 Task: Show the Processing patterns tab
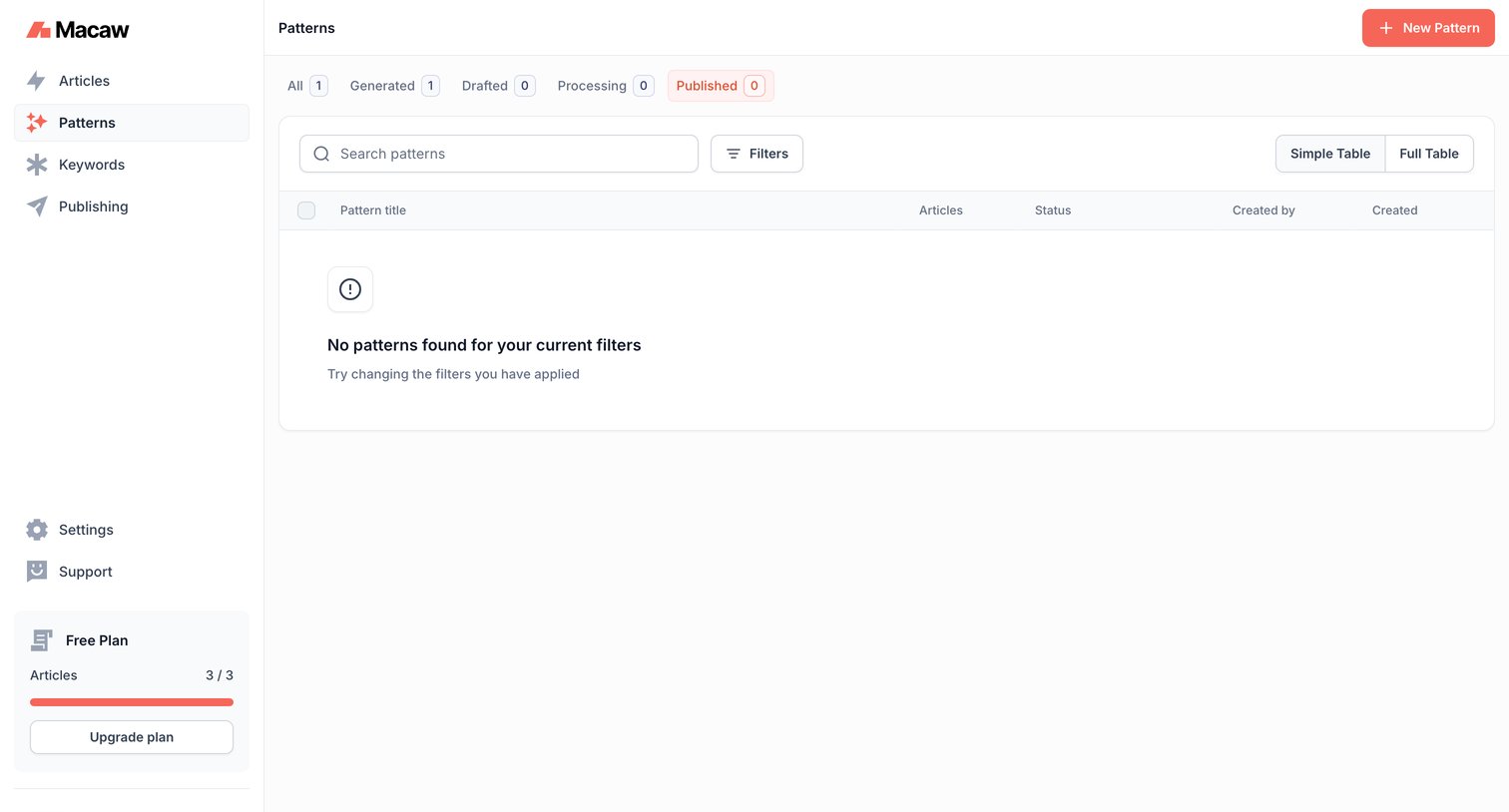(605, 86)
